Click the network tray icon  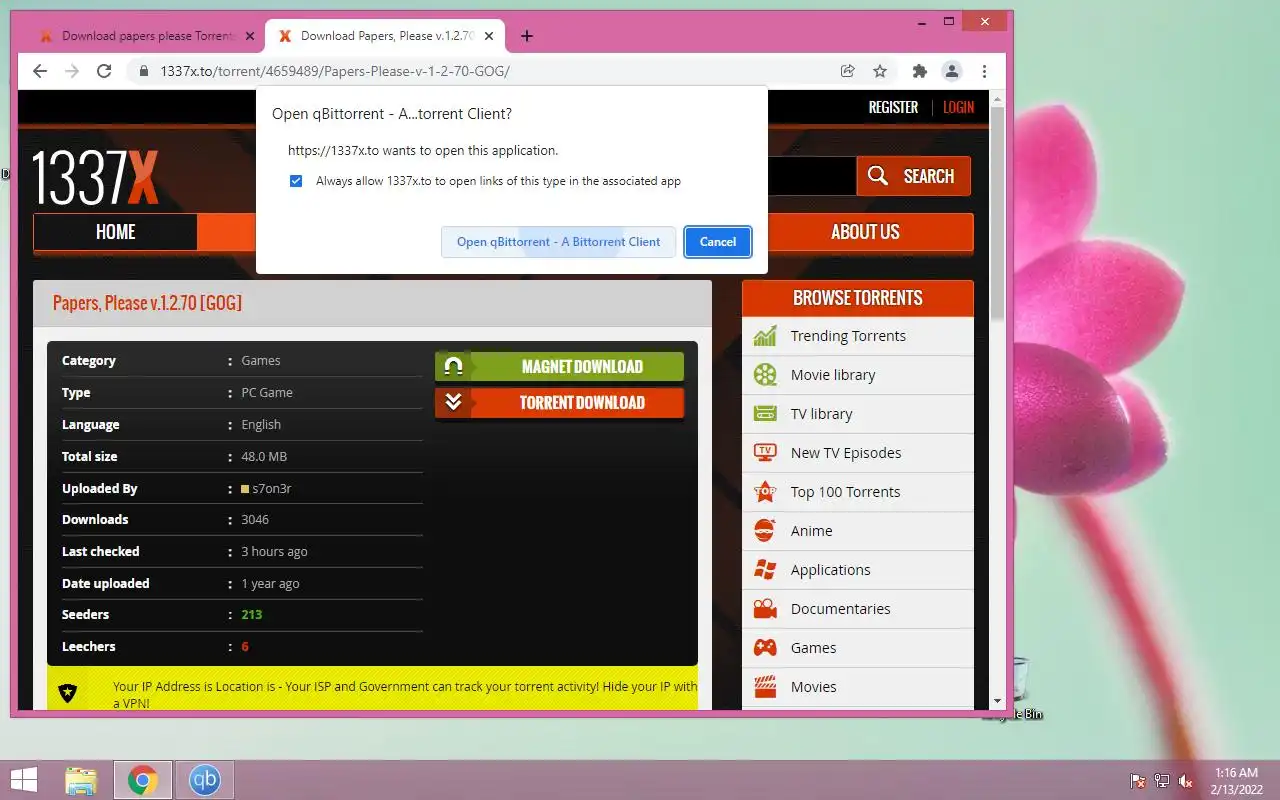(1162, 781)
